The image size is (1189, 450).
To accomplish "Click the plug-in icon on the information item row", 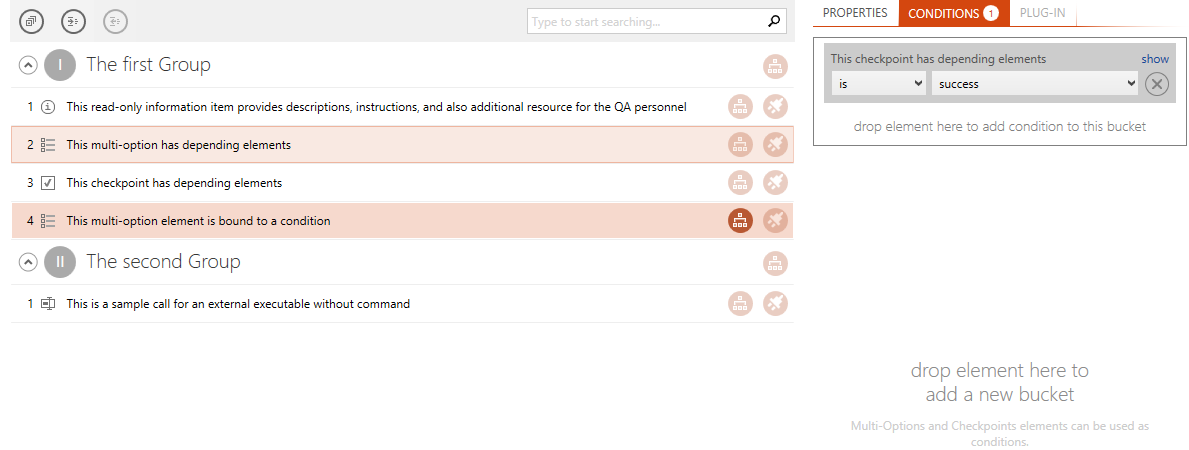I will click(x=775, y=107).
